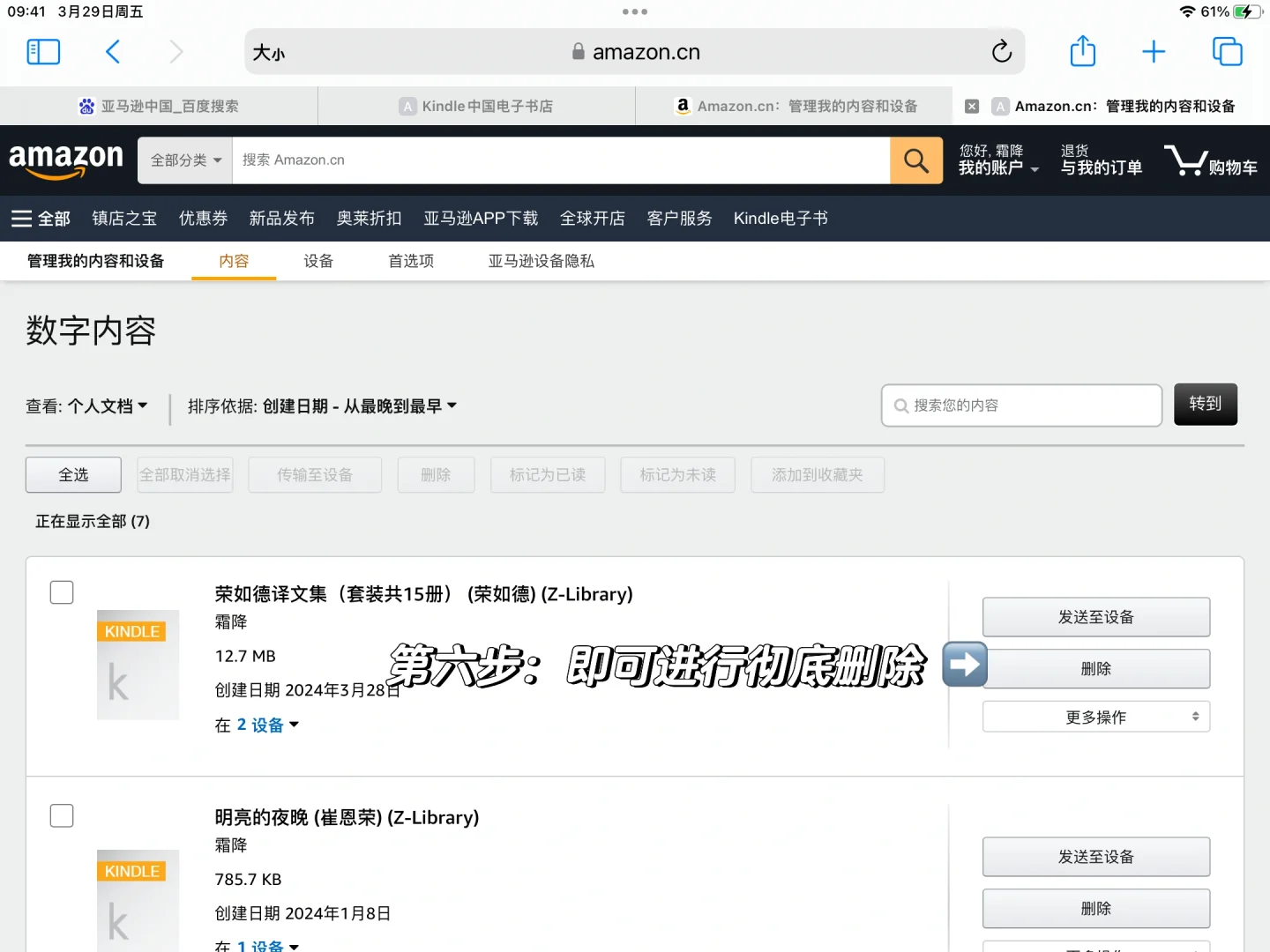Close the active 管理我的内容和设备 tab
Screen dimensions: 1270x952
pos(972,106)
